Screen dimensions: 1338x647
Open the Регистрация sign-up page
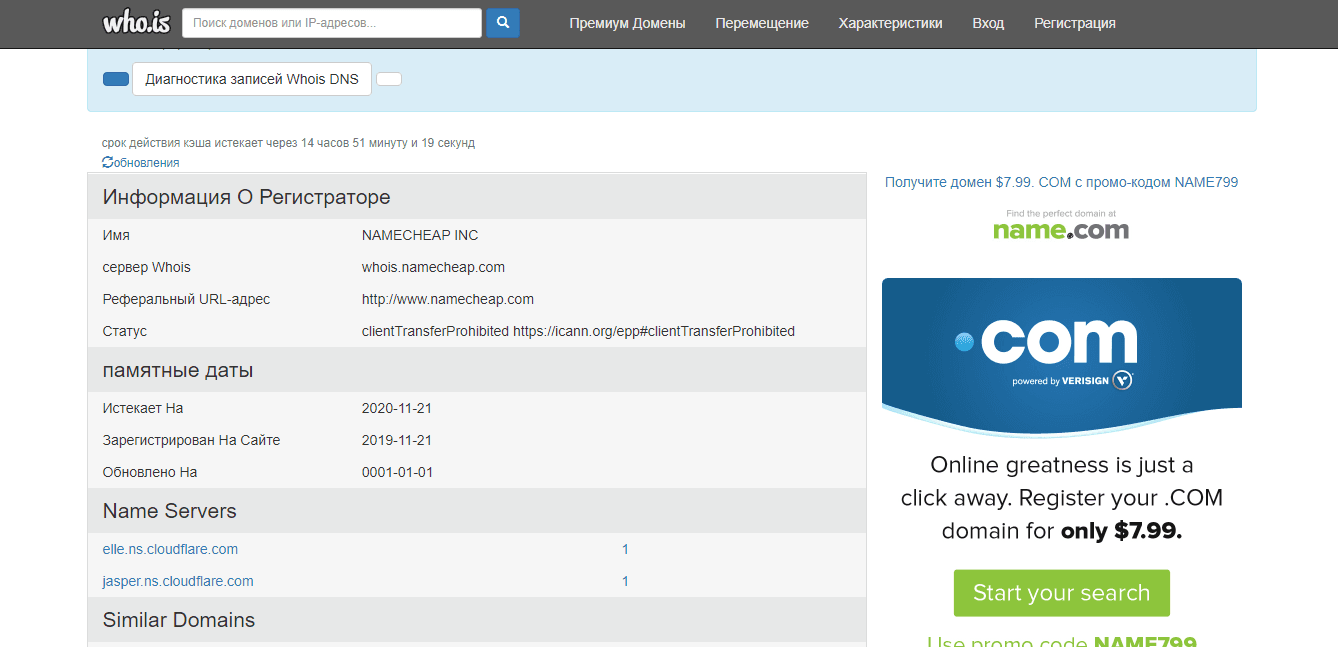point(1074,23)
